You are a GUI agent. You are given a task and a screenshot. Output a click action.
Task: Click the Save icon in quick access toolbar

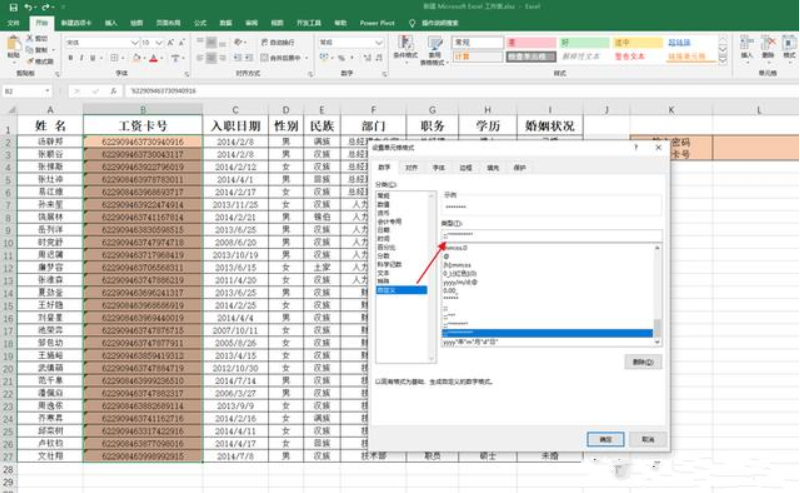coord(14,7)
